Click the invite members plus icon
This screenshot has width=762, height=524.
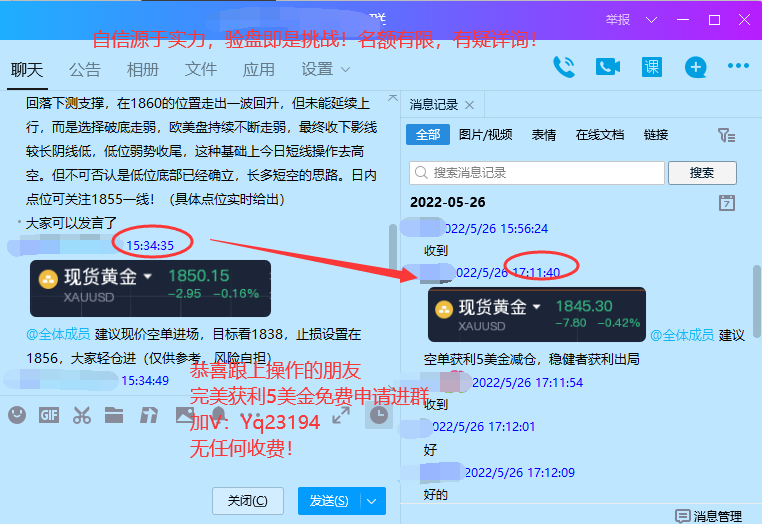[695, 67]
